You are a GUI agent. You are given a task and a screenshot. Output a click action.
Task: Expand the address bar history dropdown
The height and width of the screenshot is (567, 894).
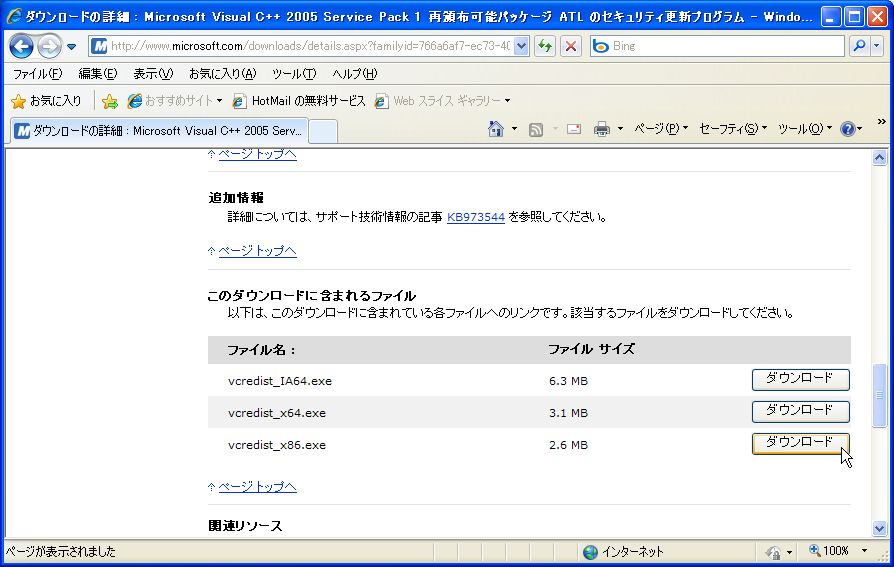[521, 46]
